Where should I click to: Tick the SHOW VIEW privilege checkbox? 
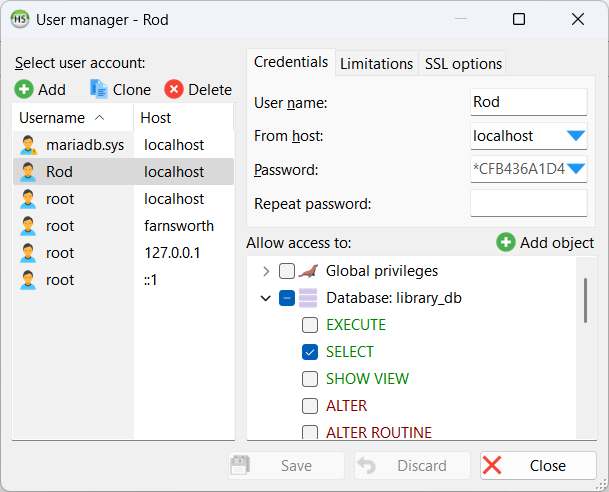pos(310,379)
